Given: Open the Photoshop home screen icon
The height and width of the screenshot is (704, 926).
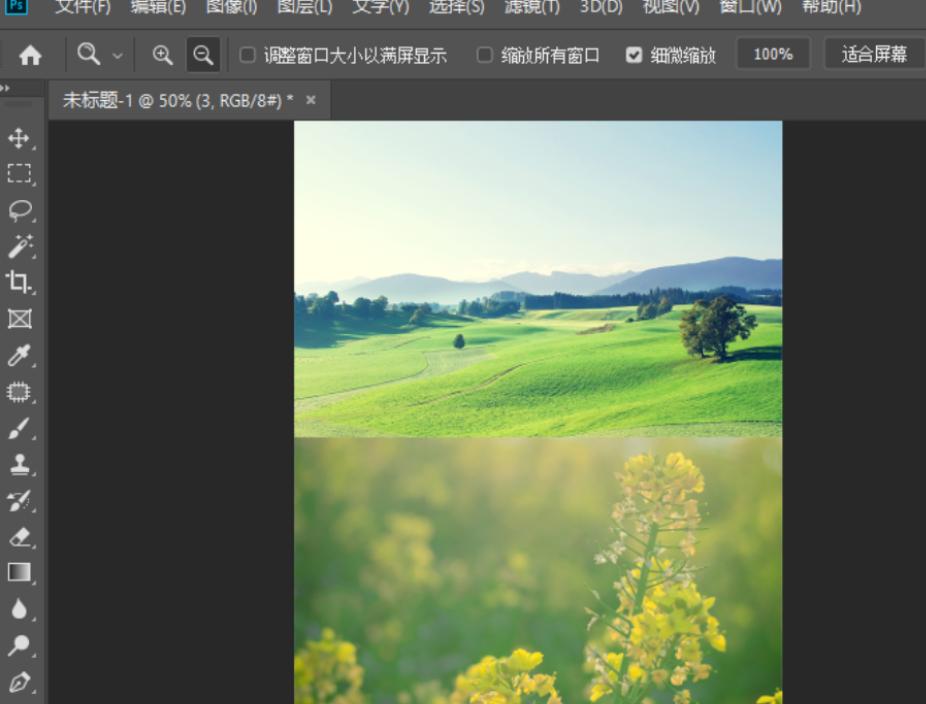Looking at the screenshot, I should click(x=30, y=53).
